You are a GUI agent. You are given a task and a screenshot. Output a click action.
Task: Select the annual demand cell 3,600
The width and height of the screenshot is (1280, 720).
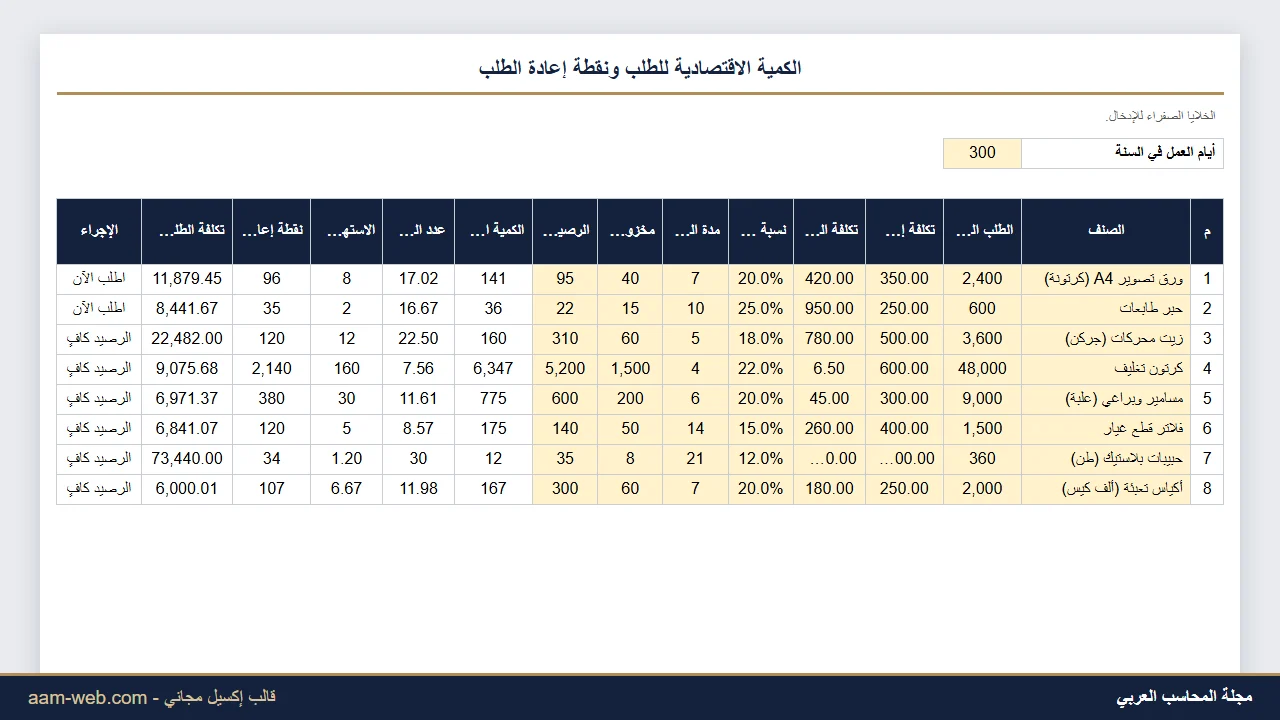tap(982, 339)
